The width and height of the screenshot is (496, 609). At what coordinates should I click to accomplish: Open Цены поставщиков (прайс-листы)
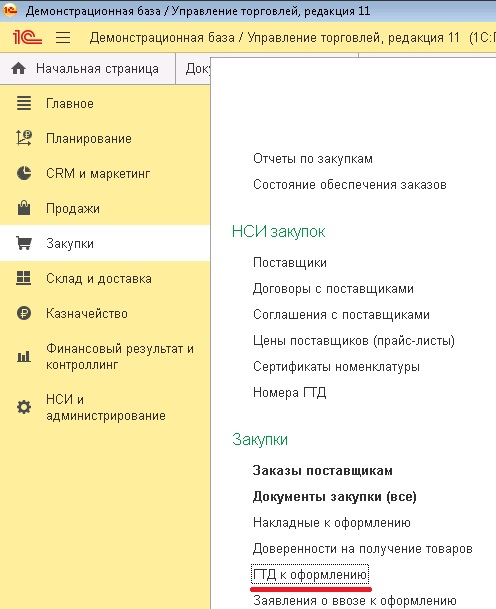(353, 341)
